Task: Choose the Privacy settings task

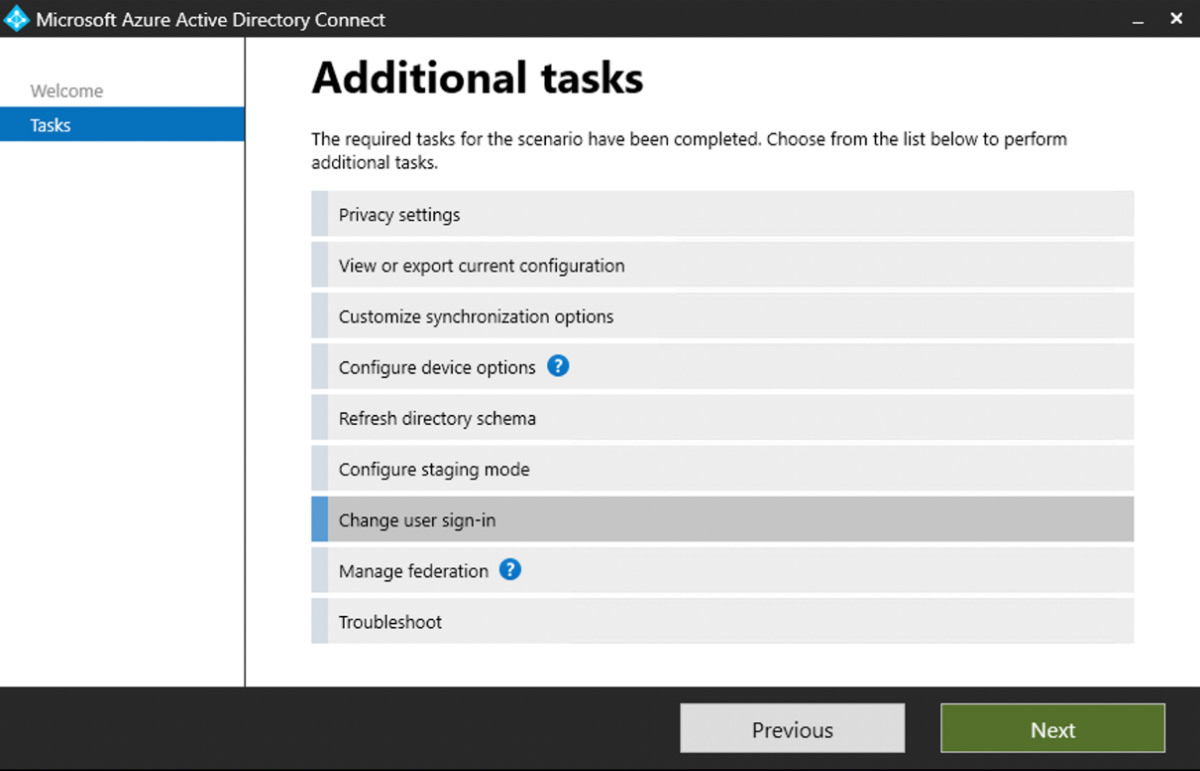Action: [x=722, y=215]
